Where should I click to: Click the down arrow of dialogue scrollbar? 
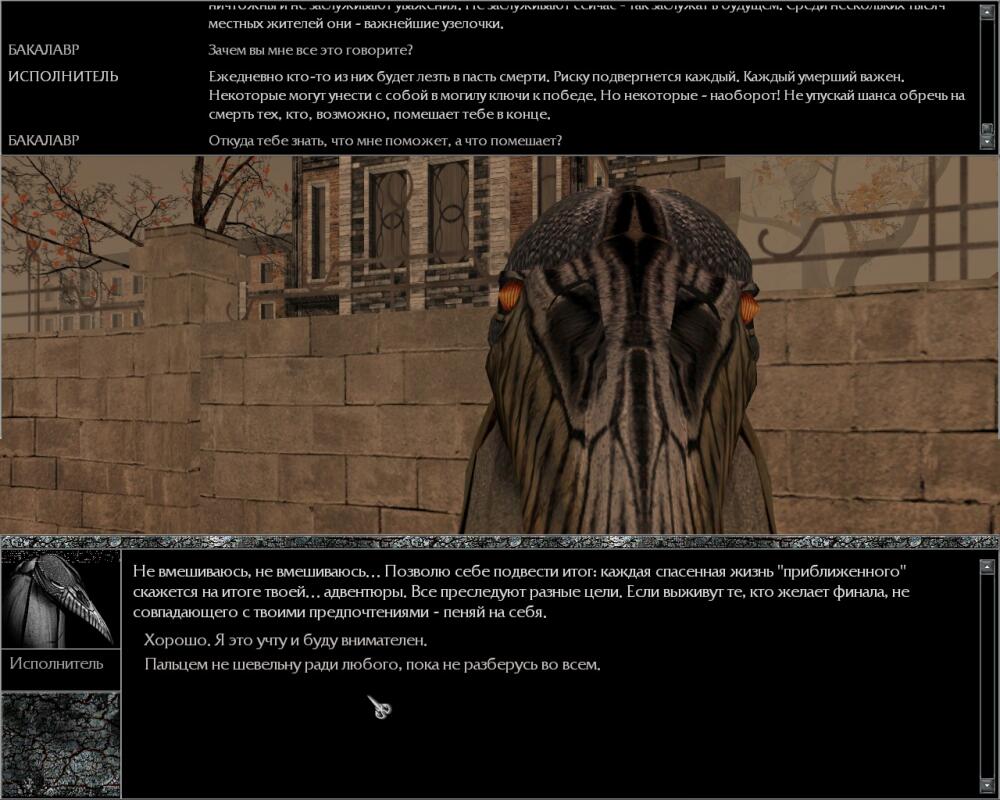coord(987,786)
